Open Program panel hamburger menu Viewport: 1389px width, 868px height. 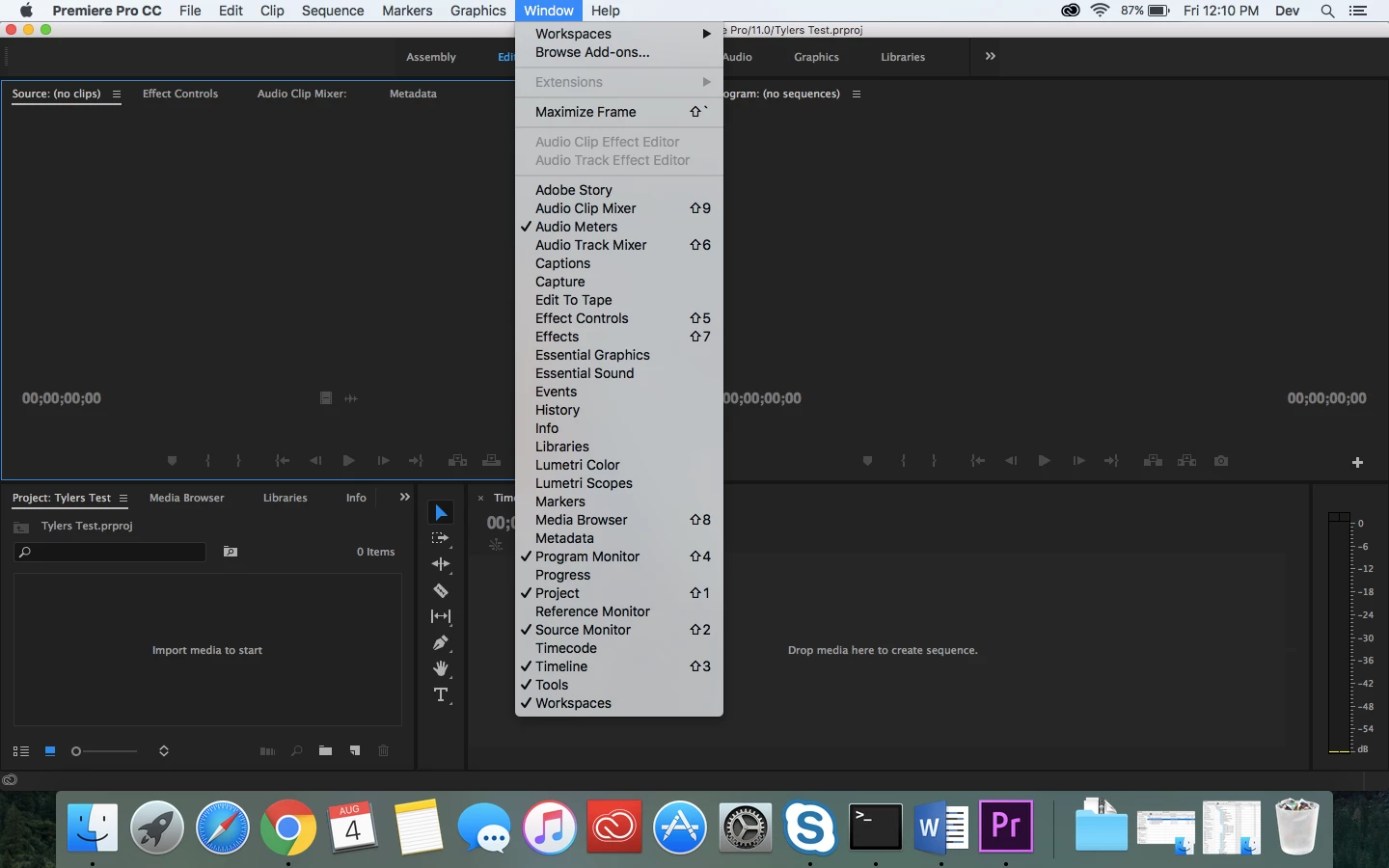point(857,94)
